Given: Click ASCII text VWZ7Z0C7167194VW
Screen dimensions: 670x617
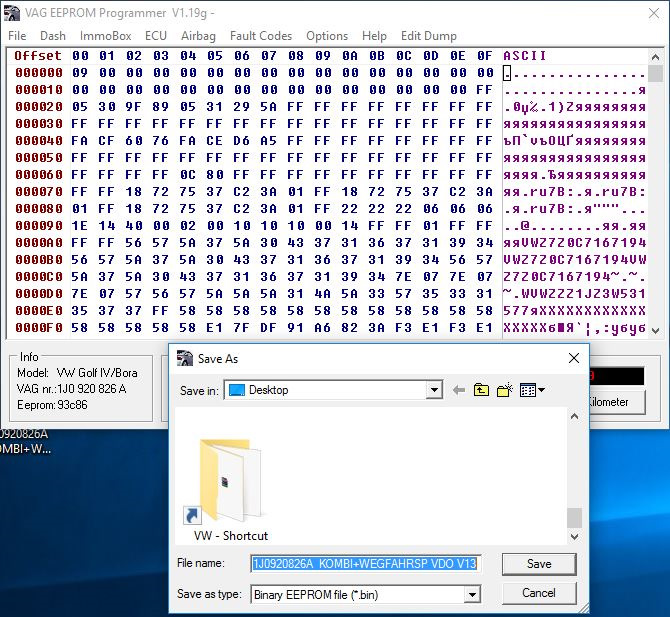Looking at the screenshot, I should coord(575,260).
